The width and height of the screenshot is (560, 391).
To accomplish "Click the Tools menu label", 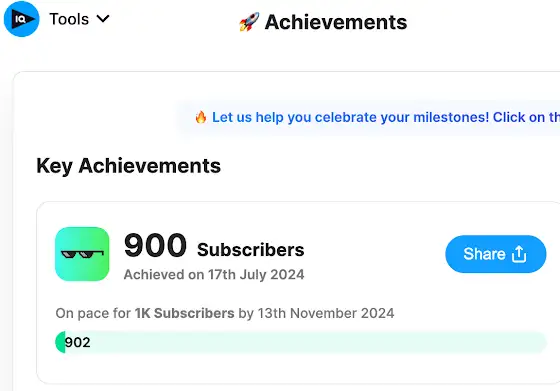I will click(69, 19).
